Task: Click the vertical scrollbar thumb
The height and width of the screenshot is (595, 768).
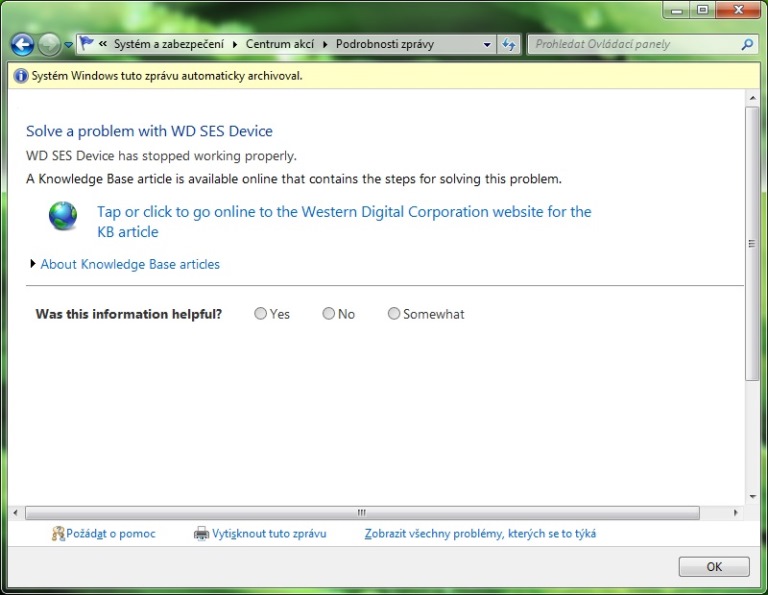Action: coord(752,243)
